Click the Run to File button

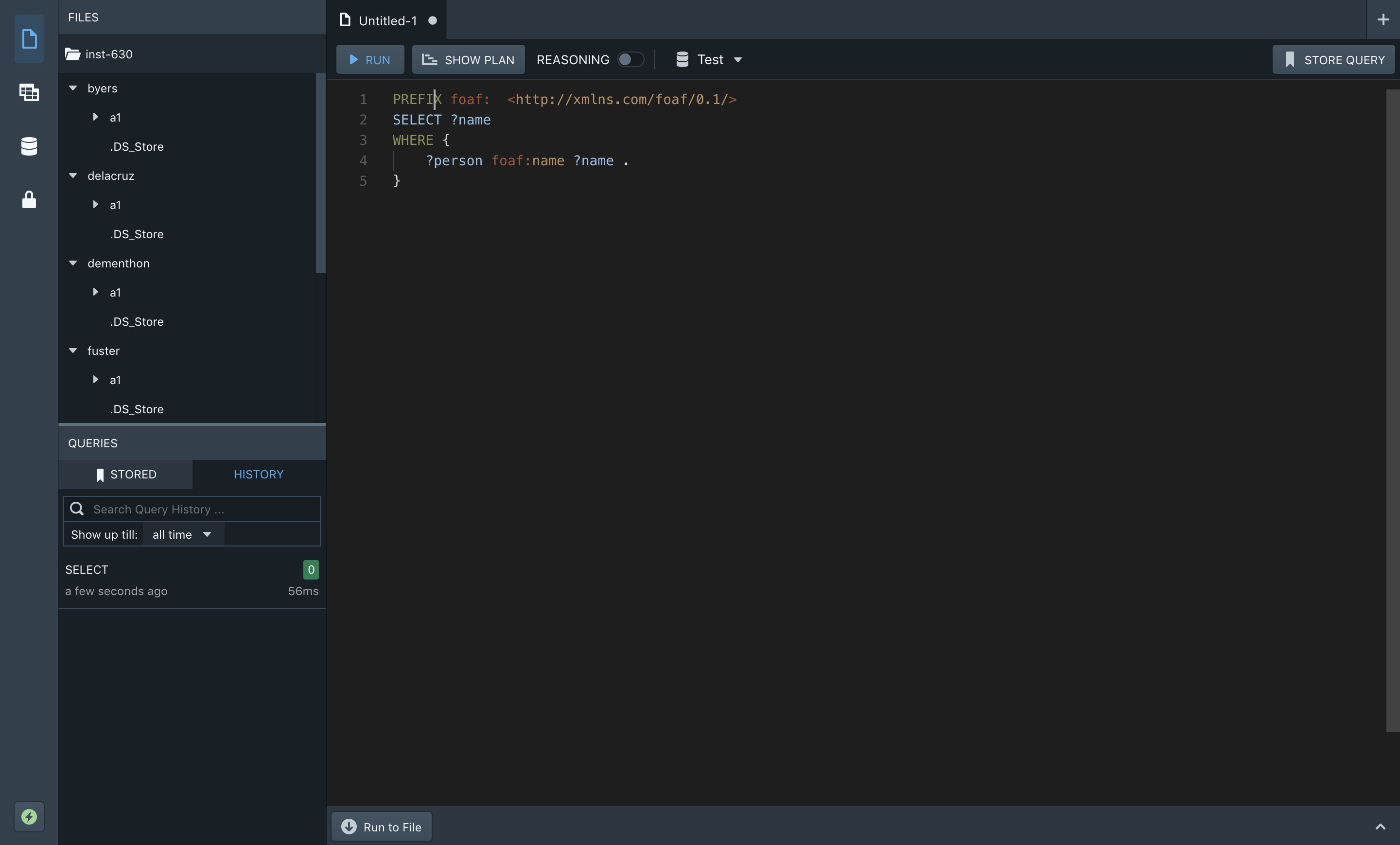[x=381, y=827]
